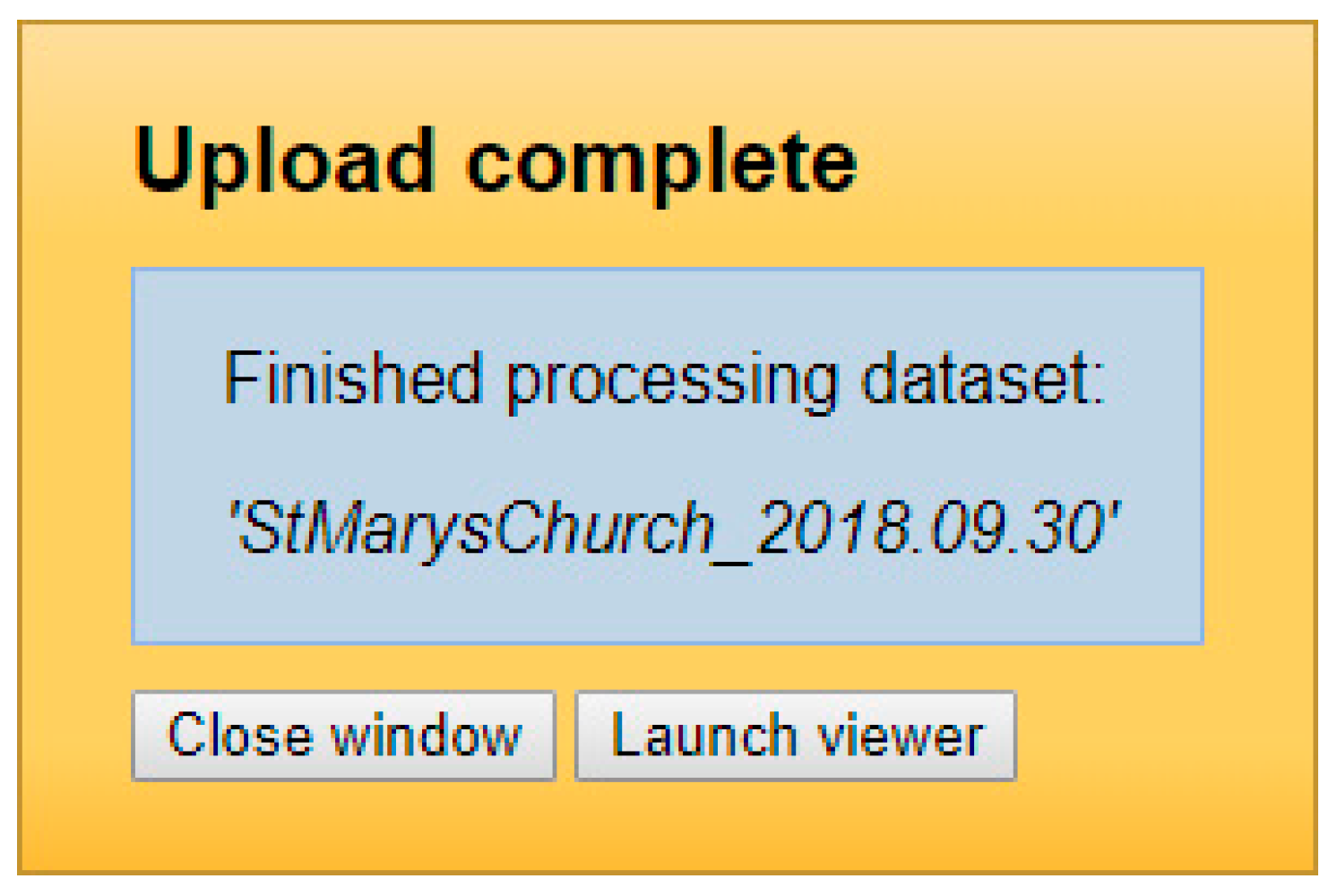This screenshot has width=1337, height=896.
Task: Click the "StMarysChurch" part of dataset name
Action: pos(475,528)
